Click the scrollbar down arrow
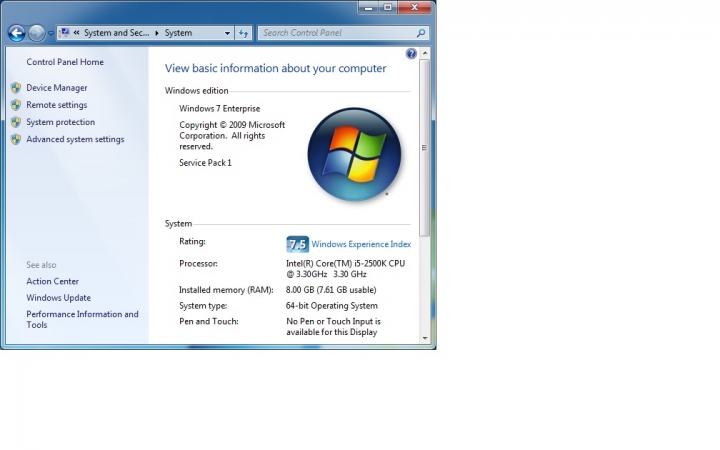The height and width of the screenshot is (450, 720). [x=425, y=338]
